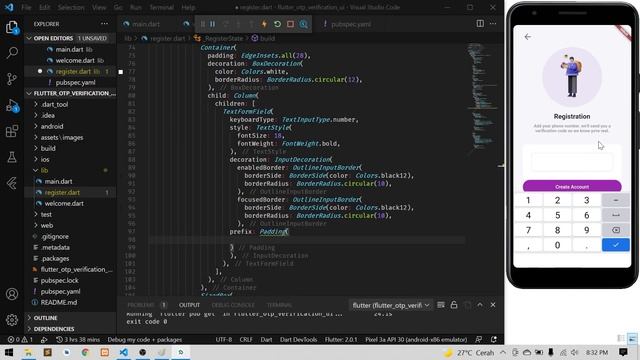Open editor More Actions ellipsis
This screenshot has width=640, height=360.
click(x=493, y=24)
